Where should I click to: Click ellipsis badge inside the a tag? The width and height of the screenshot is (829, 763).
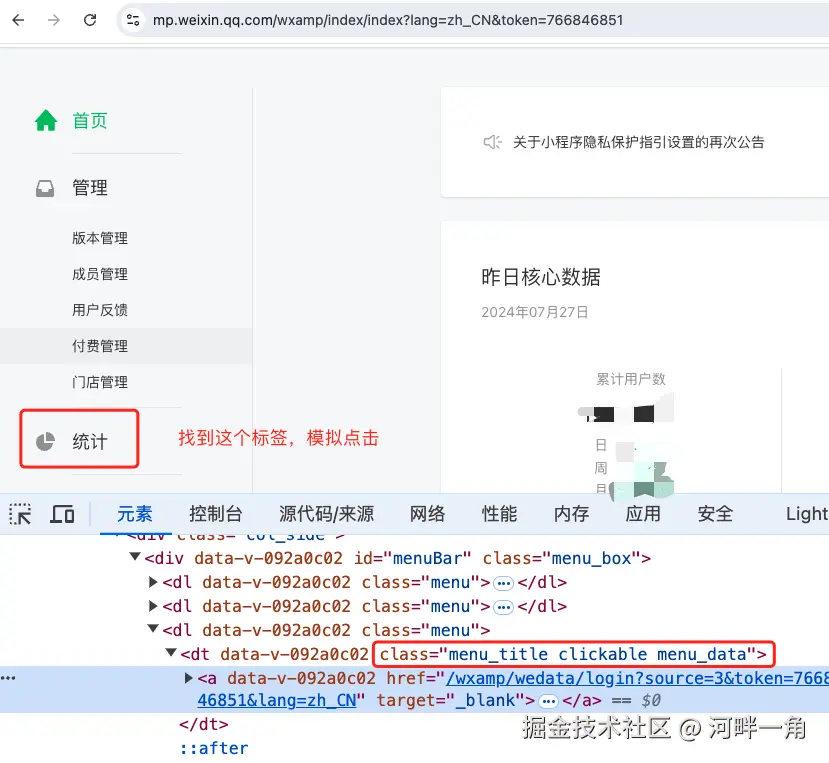[x=548, y=701]
